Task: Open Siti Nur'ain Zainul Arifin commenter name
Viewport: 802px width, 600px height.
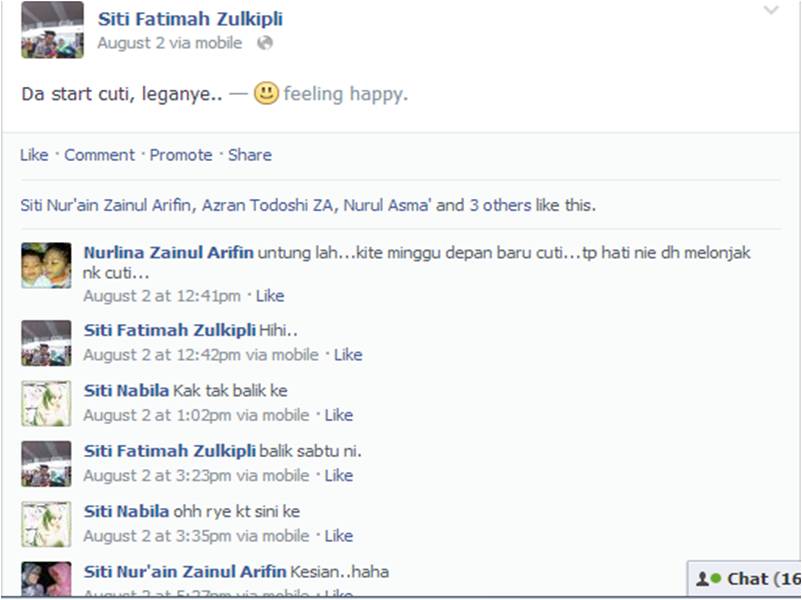Action: (185, 571)
